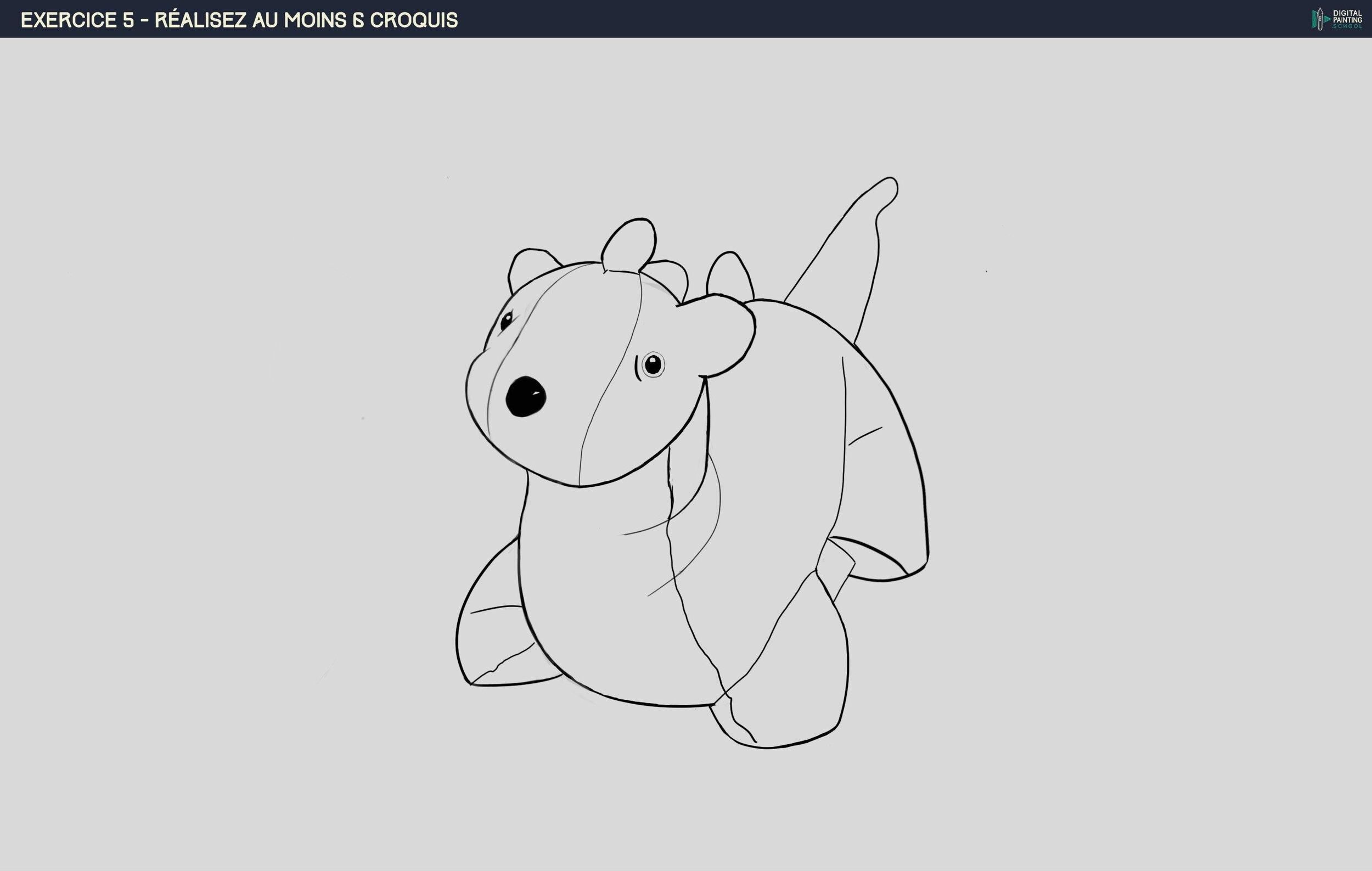Click the plush toy's large right-side eye

[653, 364]
